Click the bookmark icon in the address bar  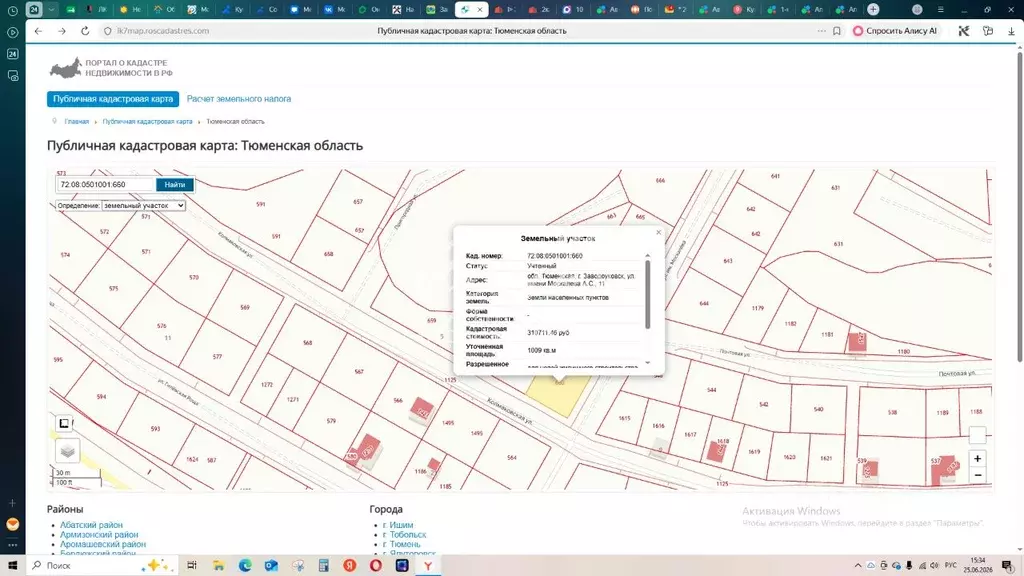(837, 31)
